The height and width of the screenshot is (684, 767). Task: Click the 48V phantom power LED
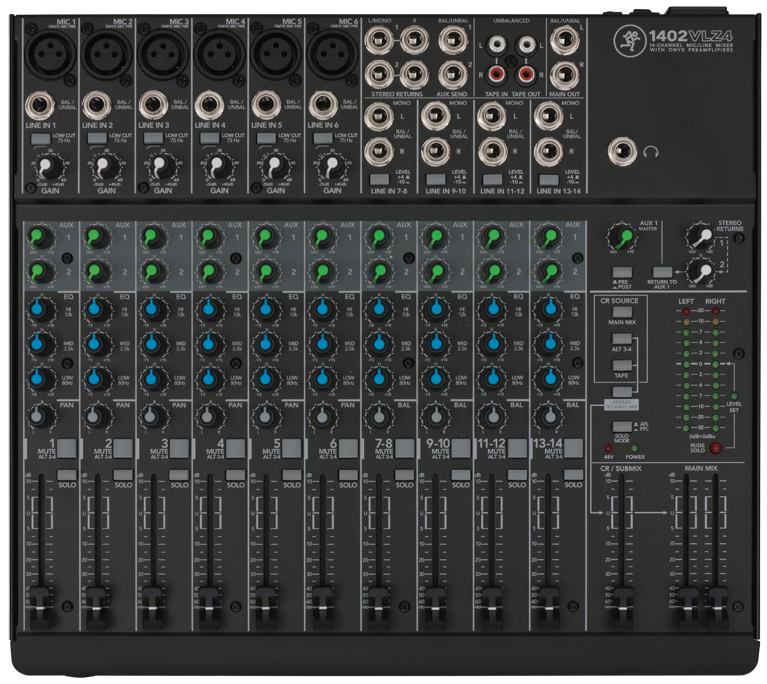pos(609,448)
